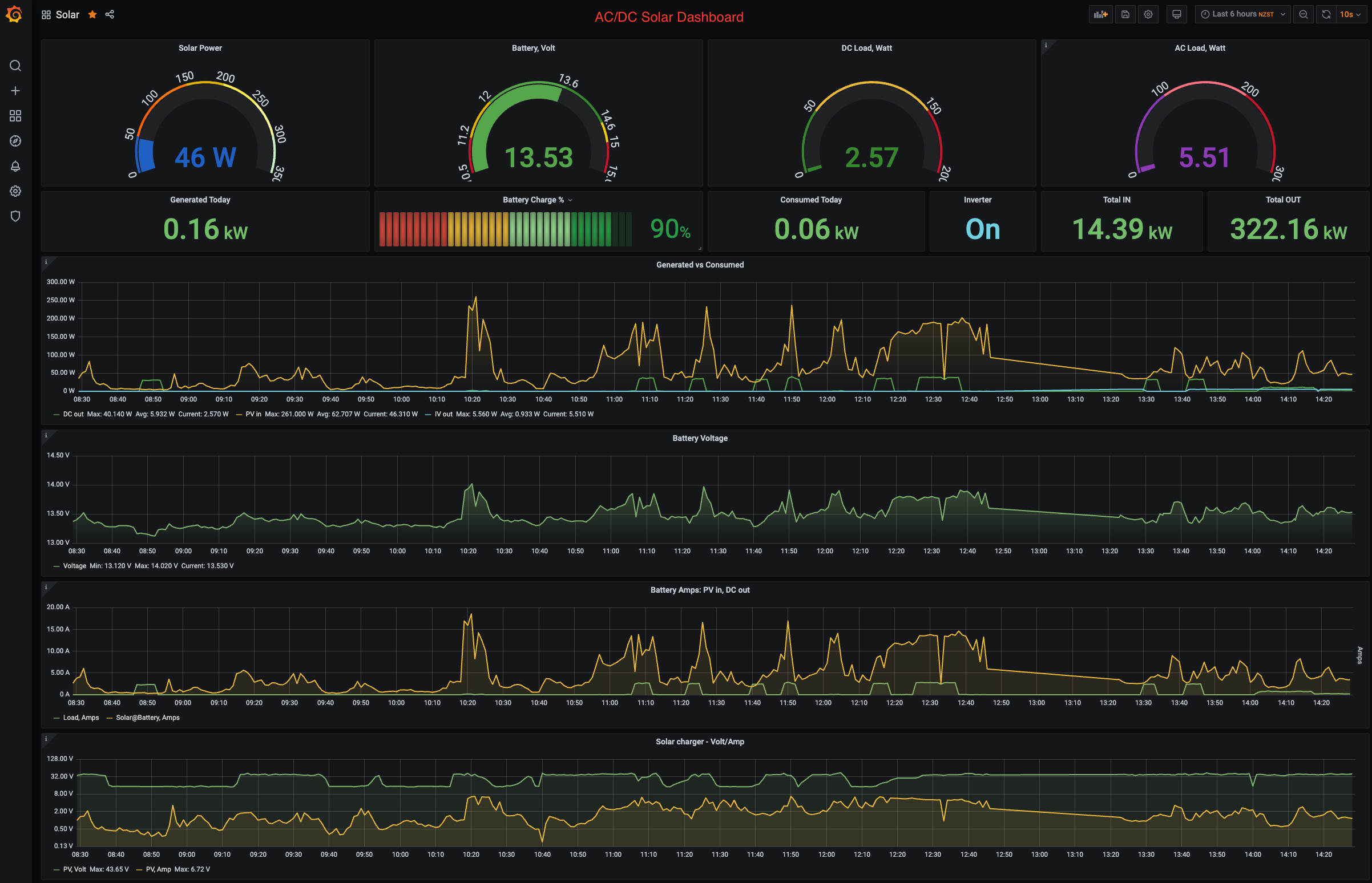Toggle the DC out series in the legend
Image resolution: width=1372 pixels, height=883 pixels.
(73, 414)
